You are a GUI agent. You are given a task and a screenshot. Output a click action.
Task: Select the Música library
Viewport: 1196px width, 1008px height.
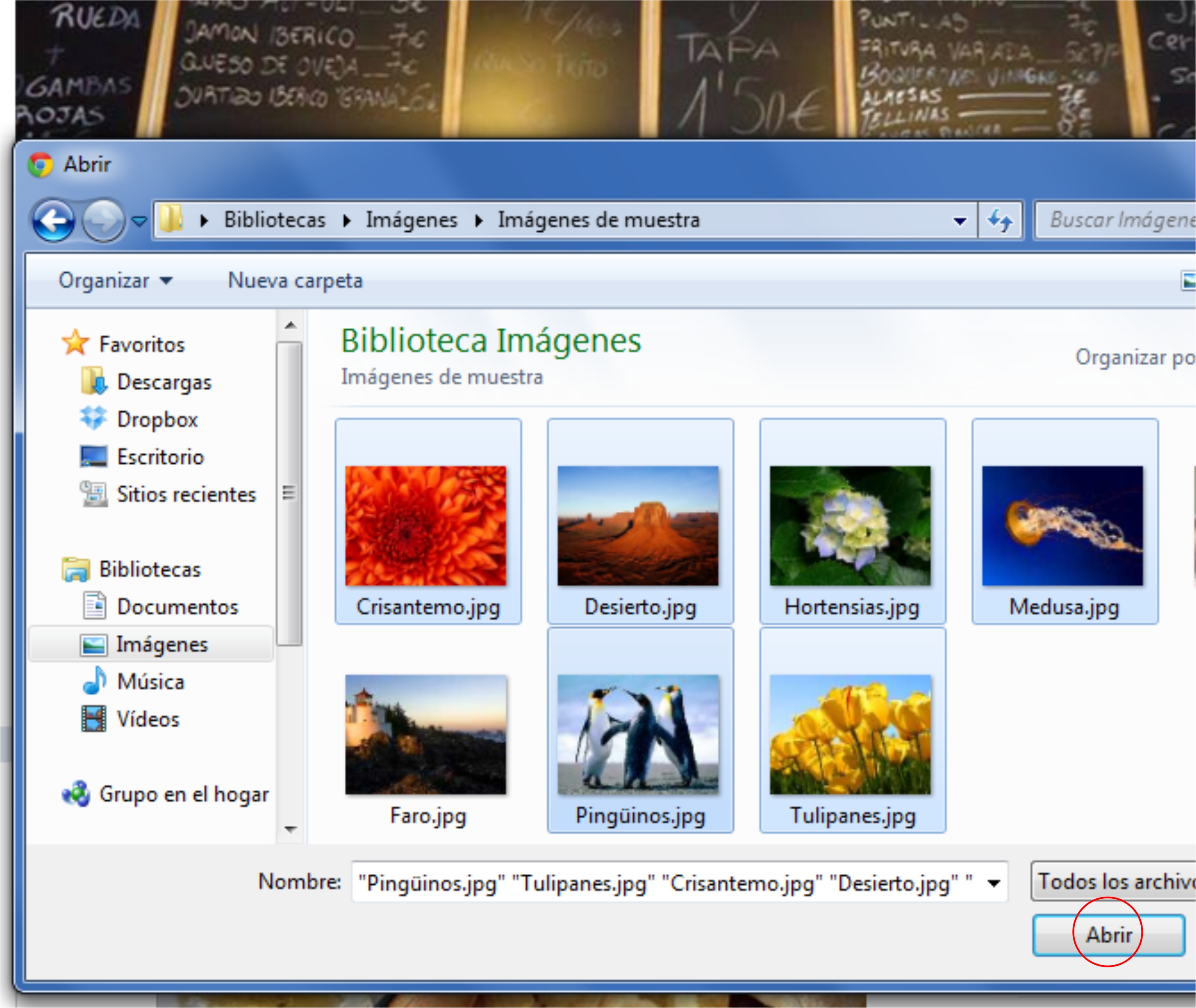[150, 682]
